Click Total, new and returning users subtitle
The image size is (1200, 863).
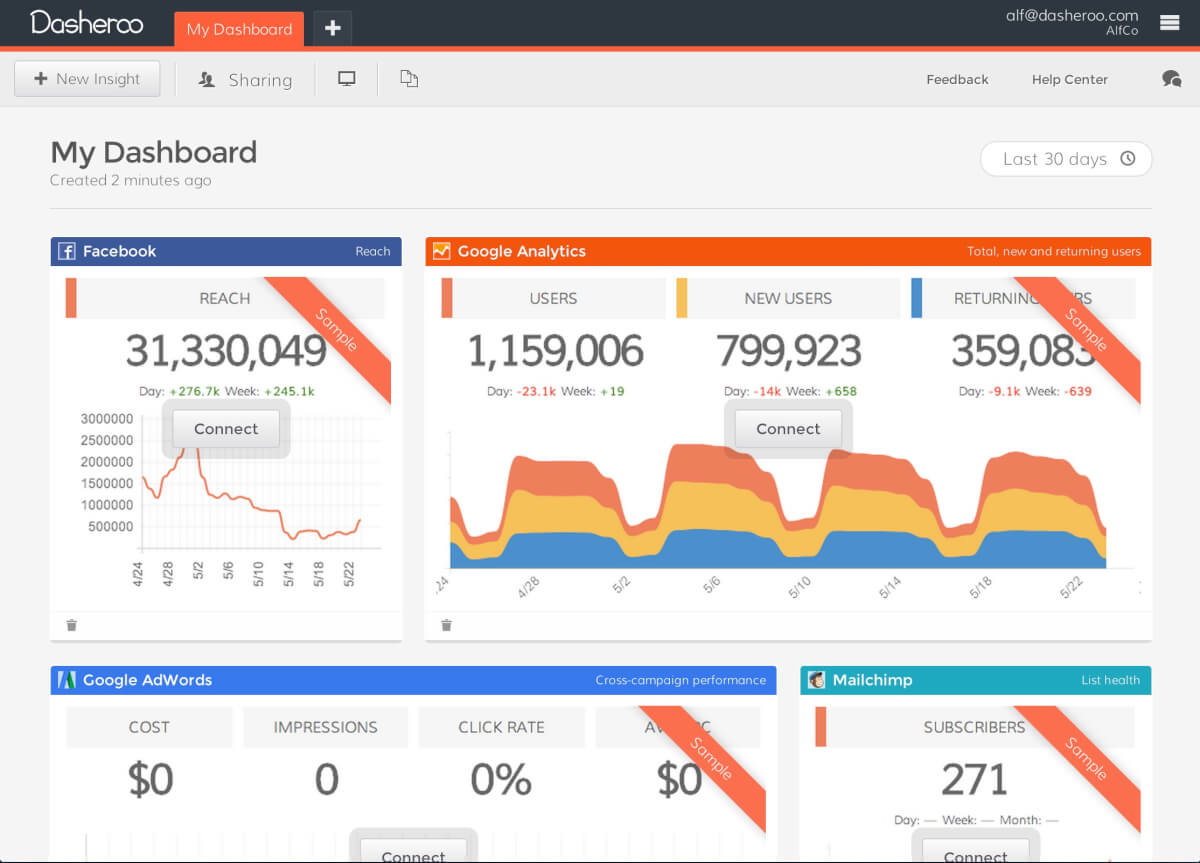1054,252
